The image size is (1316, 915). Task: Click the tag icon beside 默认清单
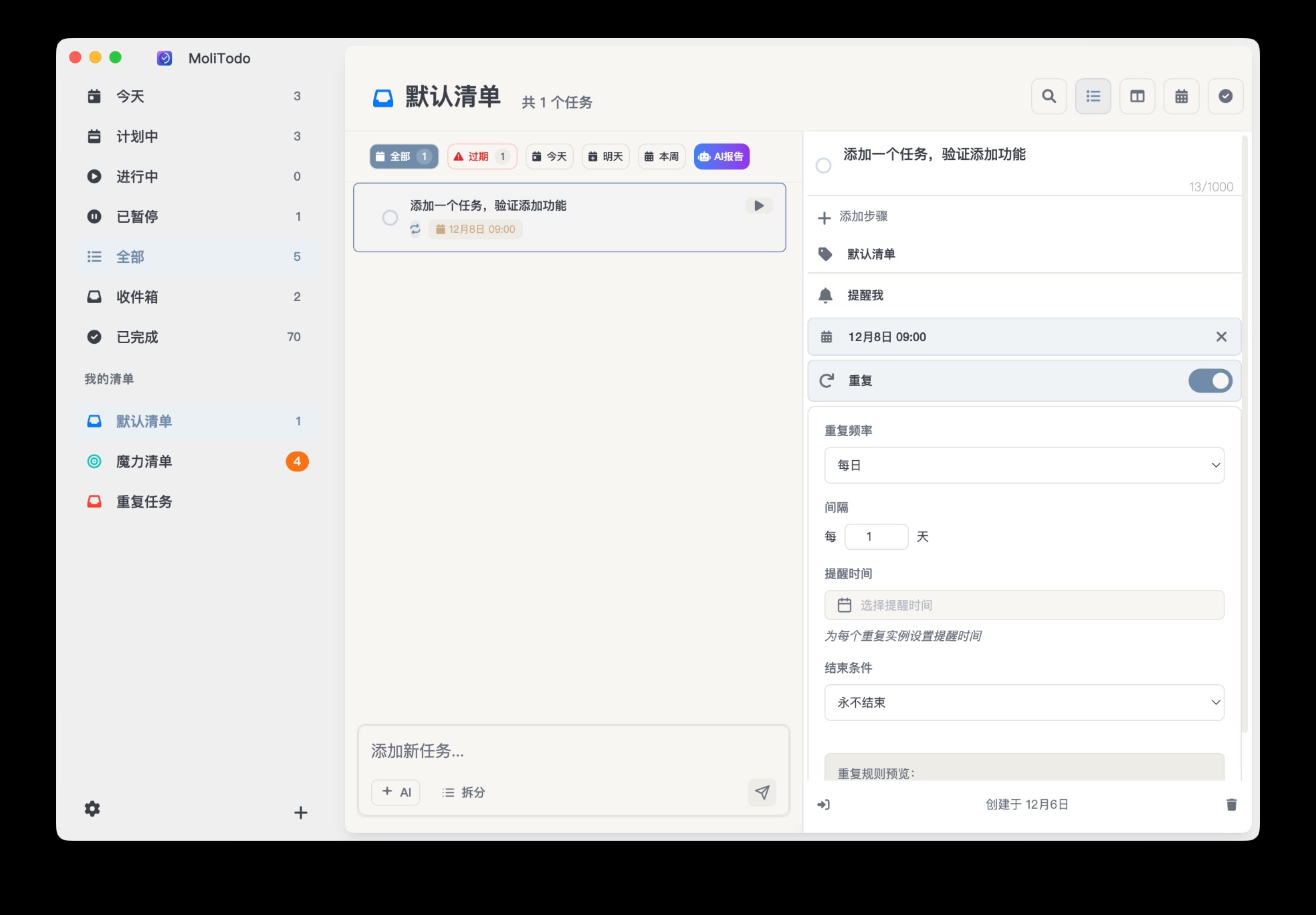pos(825,254)
